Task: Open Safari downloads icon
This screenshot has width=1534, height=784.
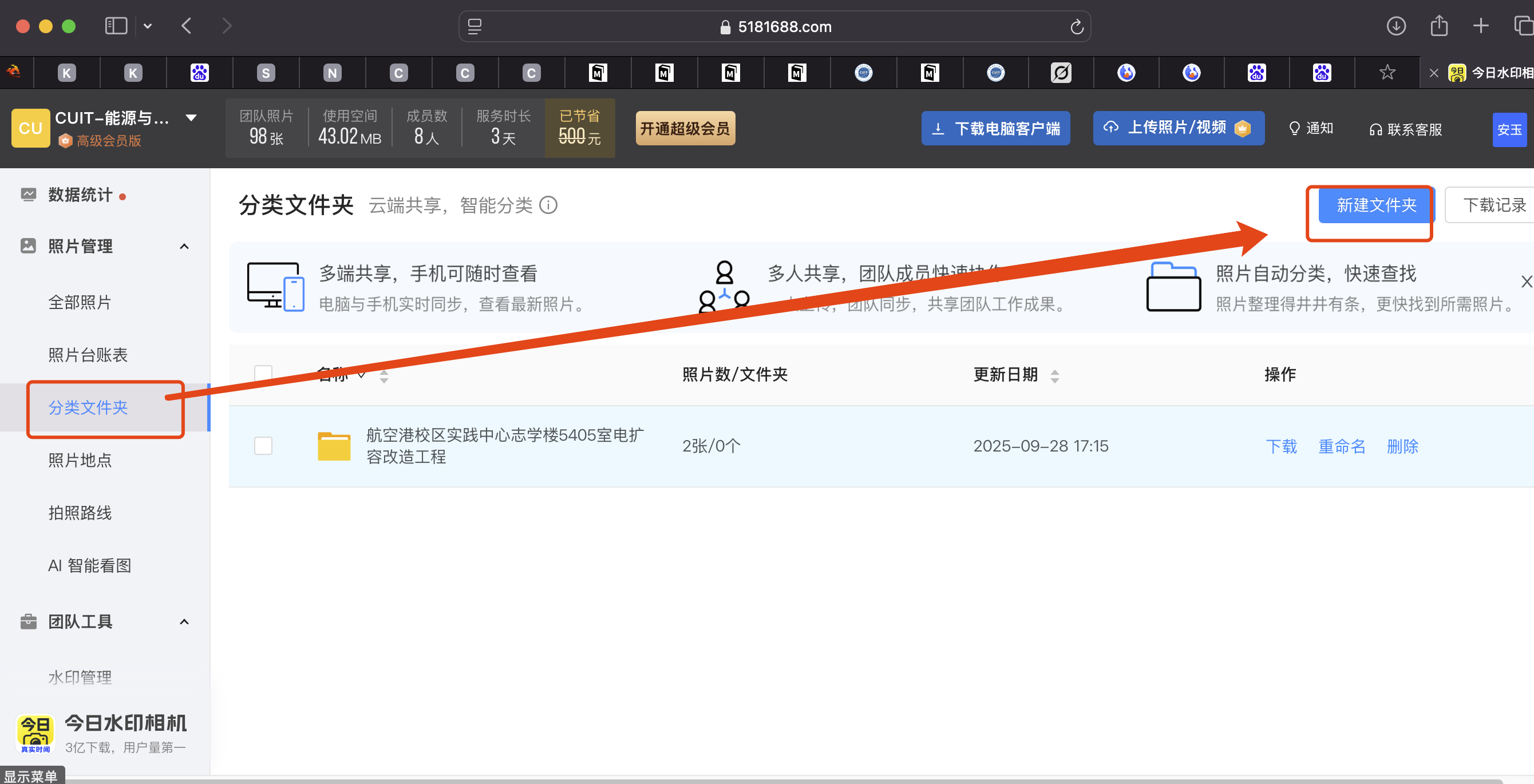Action: [x=1396, y=26]
